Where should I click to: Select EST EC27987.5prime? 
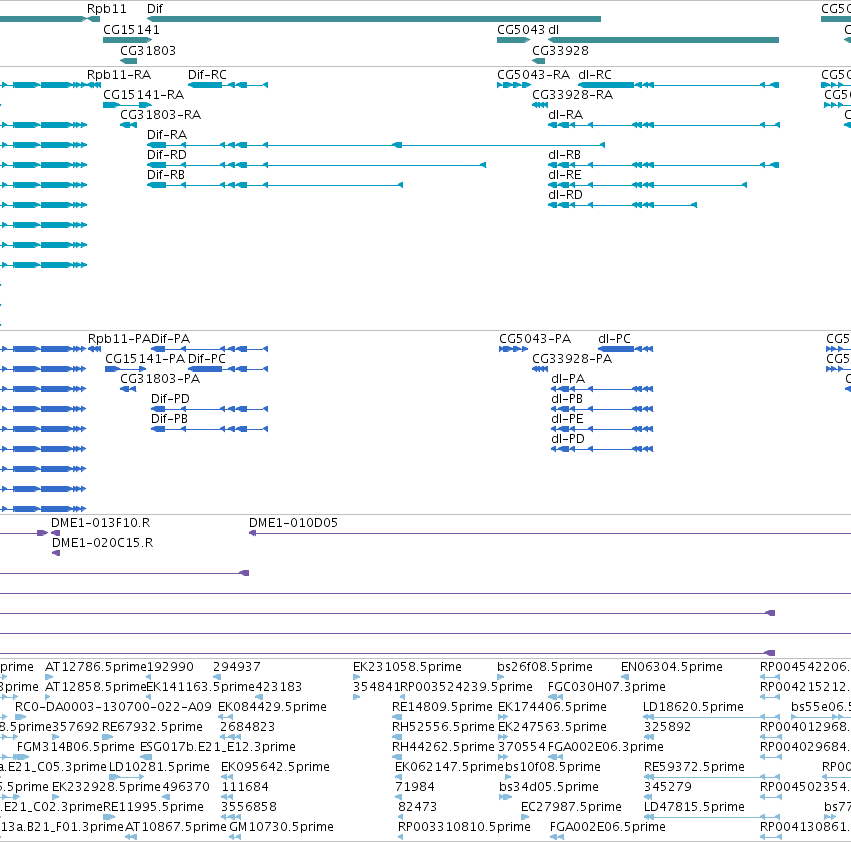click(571, 807)
